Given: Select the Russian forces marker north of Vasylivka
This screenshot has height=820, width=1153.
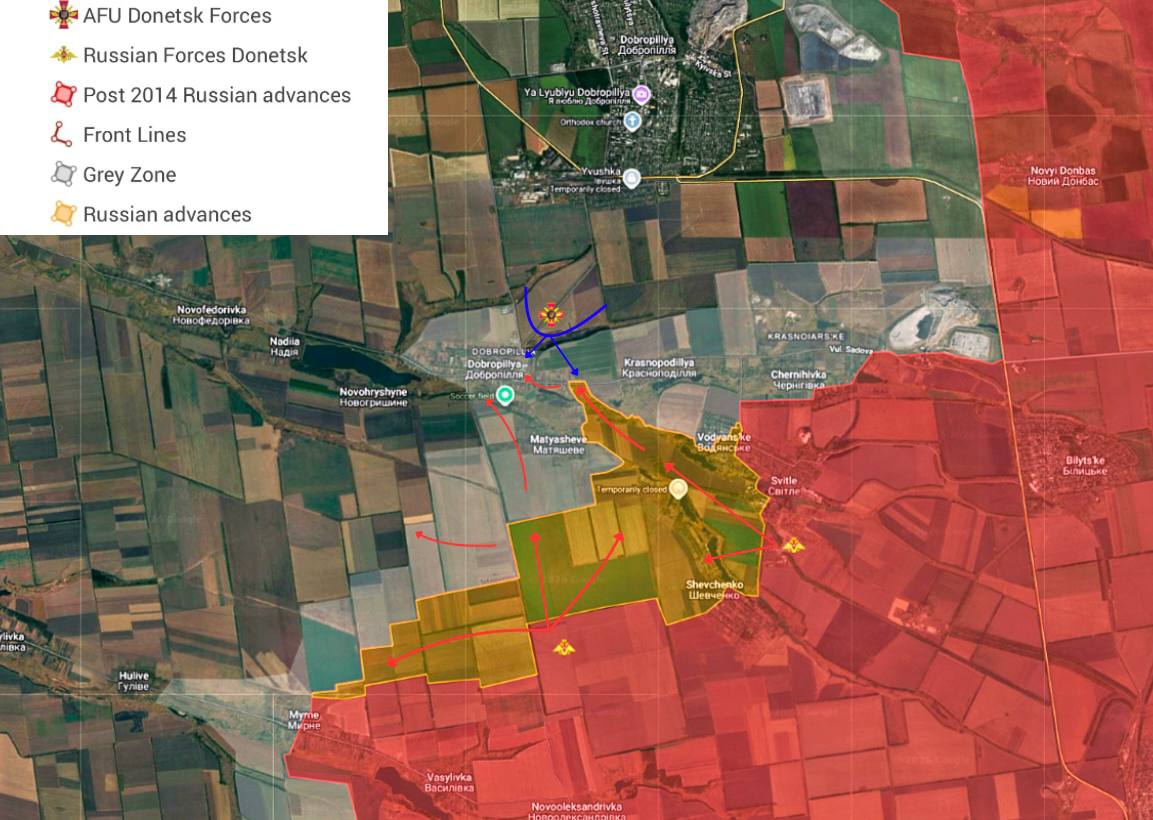Looking at the screenshot, I should click(563, 647).
